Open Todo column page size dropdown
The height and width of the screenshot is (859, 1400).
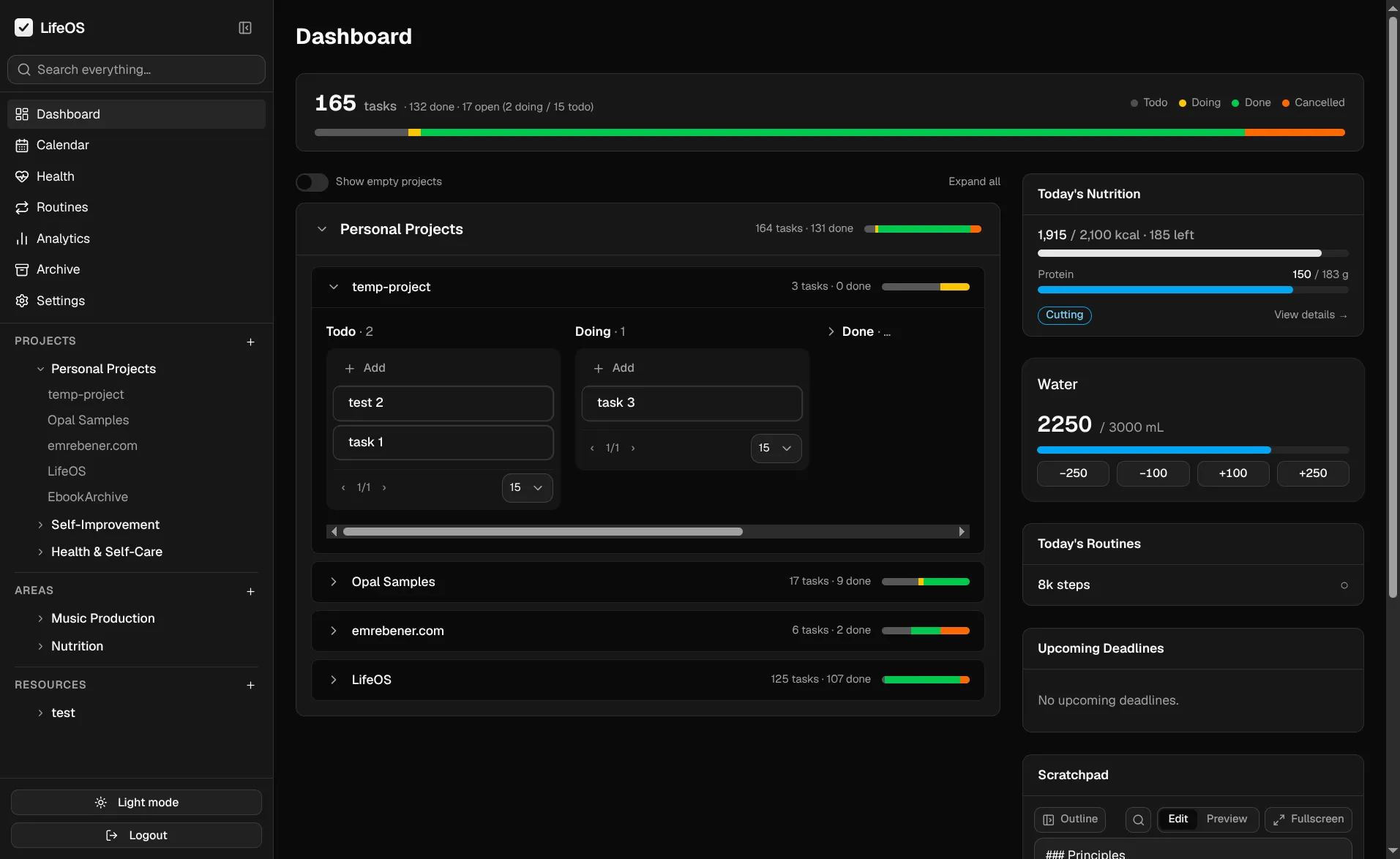click(x=527, y=488)
